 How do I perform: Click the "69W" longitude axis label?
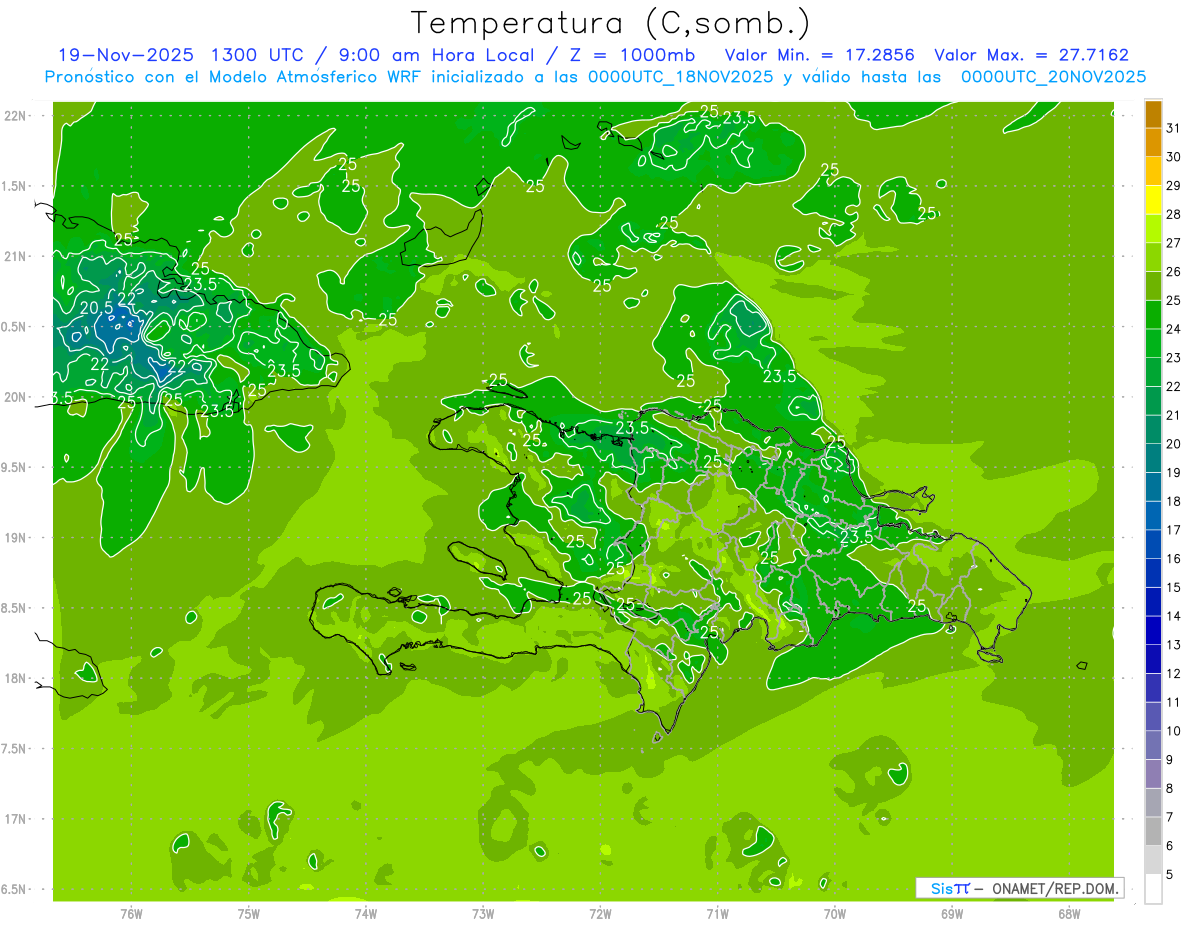952,914
